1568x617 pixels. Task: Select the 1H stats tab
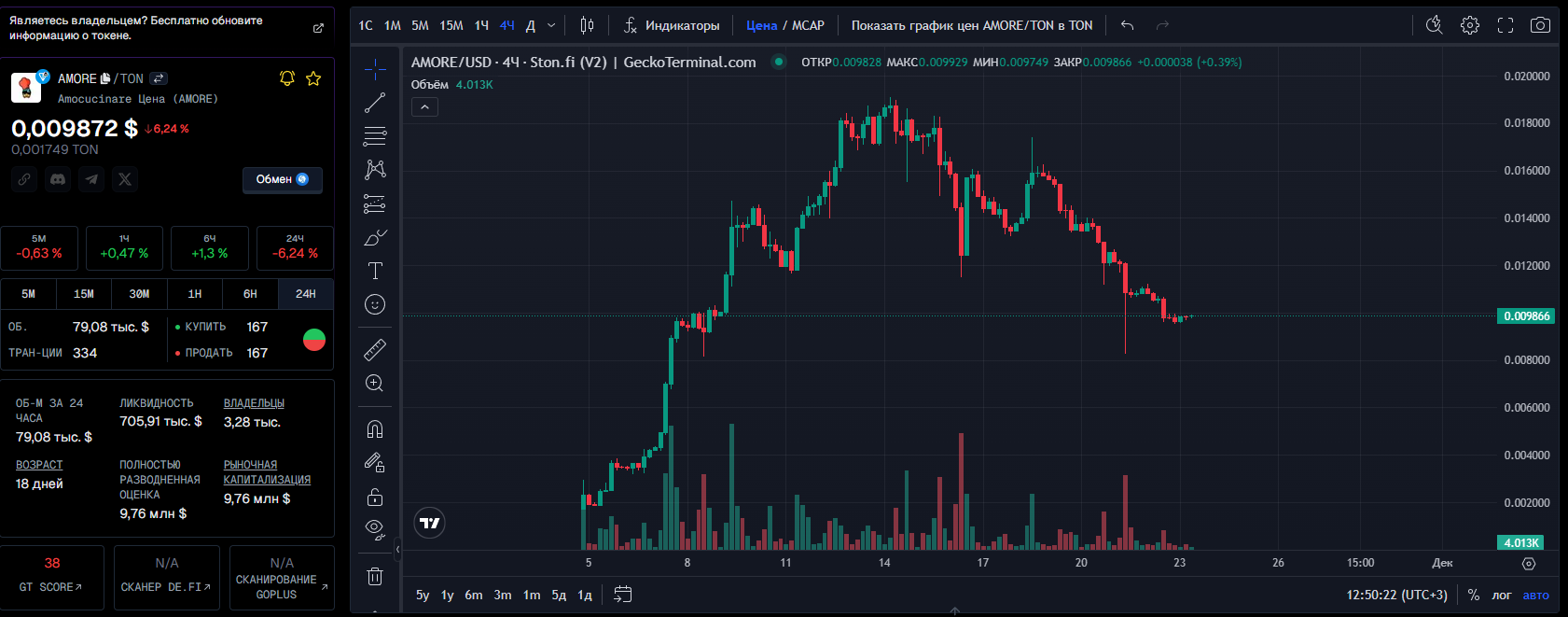[x=195, y=293]
